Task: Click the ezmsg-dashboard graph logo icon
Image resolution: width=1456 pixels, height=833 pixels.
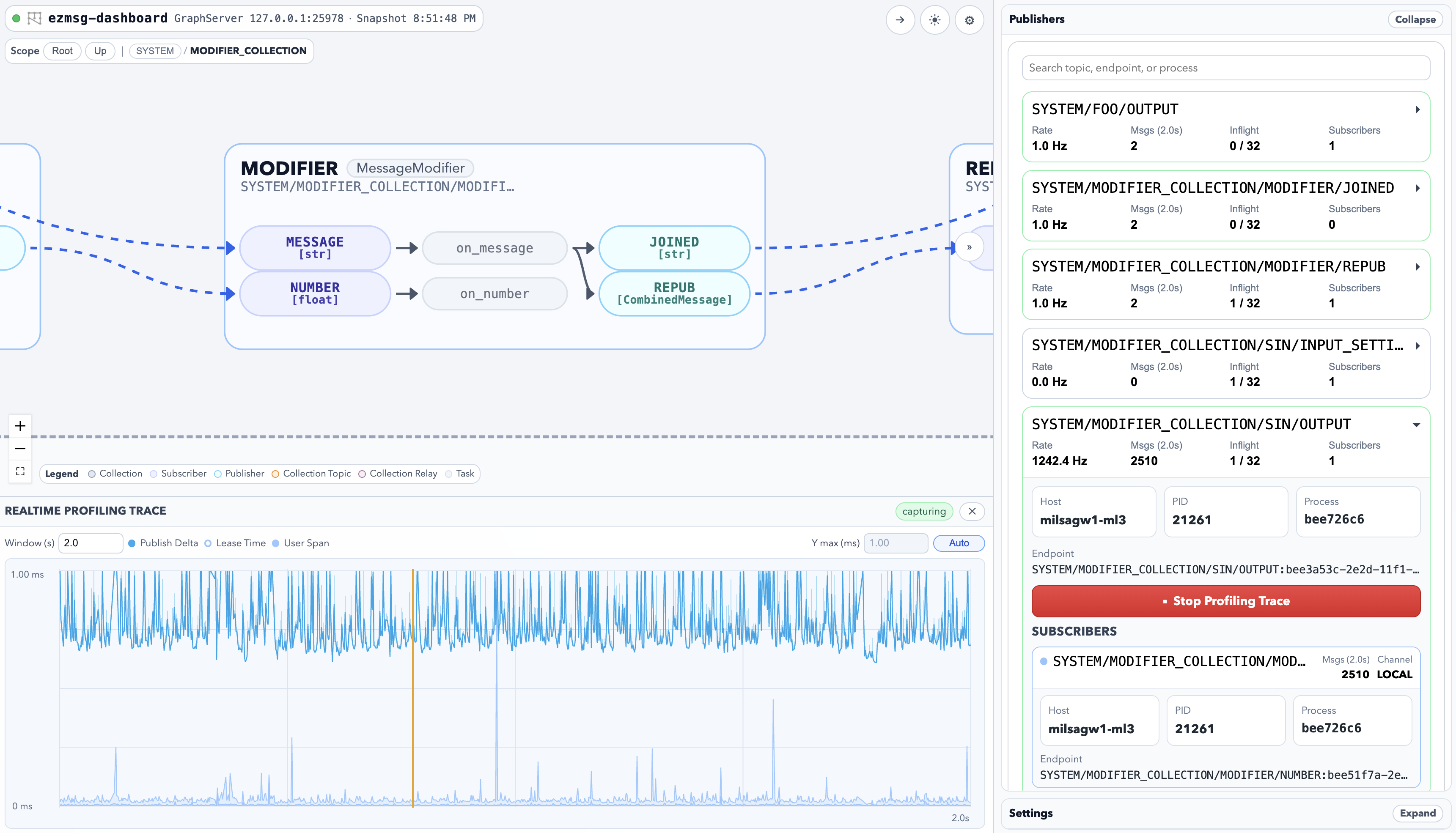Action: click(x=34, y=18)
